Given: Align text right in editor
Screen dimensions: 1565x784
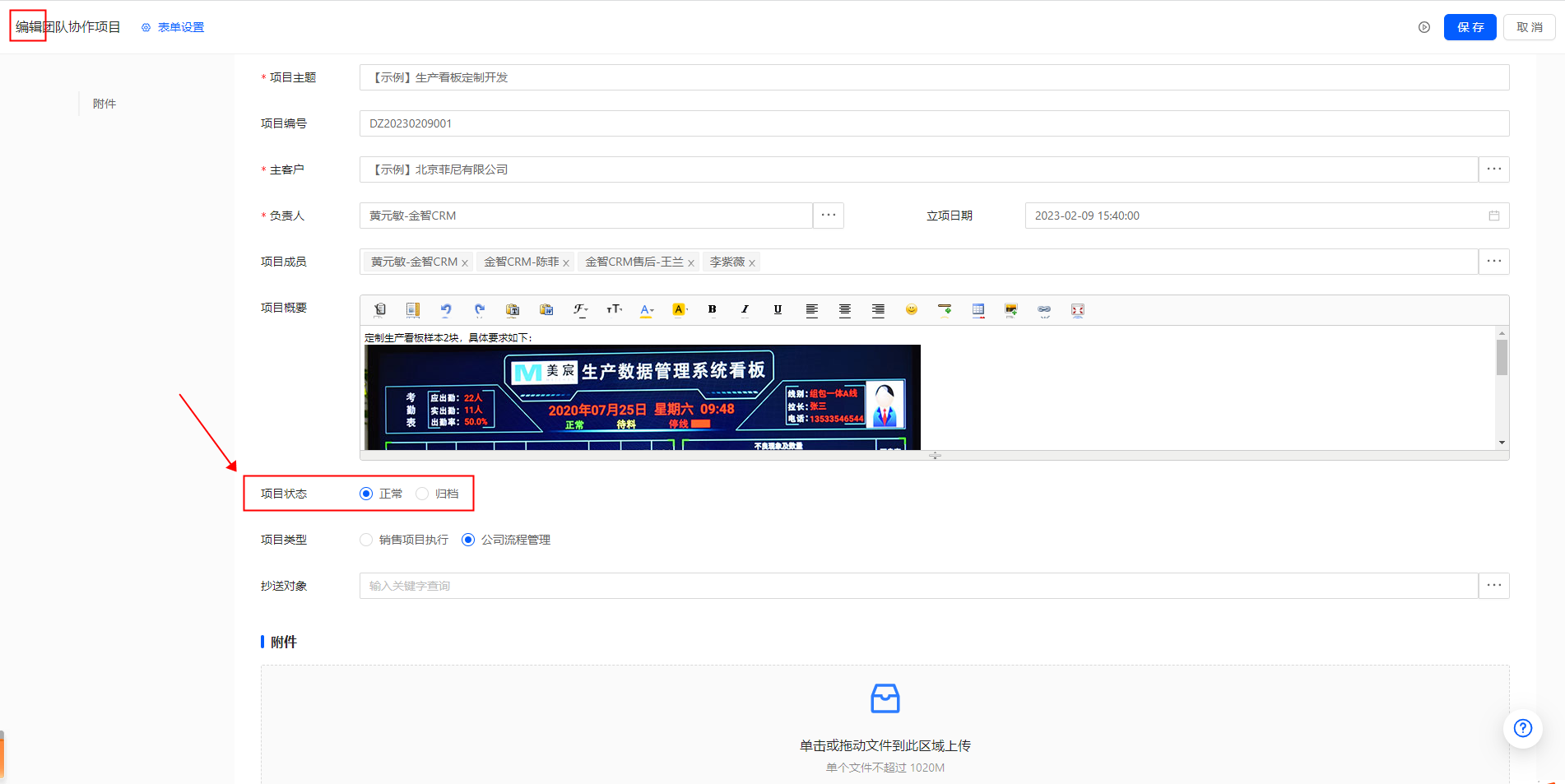Looking at the screenshot, I should [x=878, y=310].
